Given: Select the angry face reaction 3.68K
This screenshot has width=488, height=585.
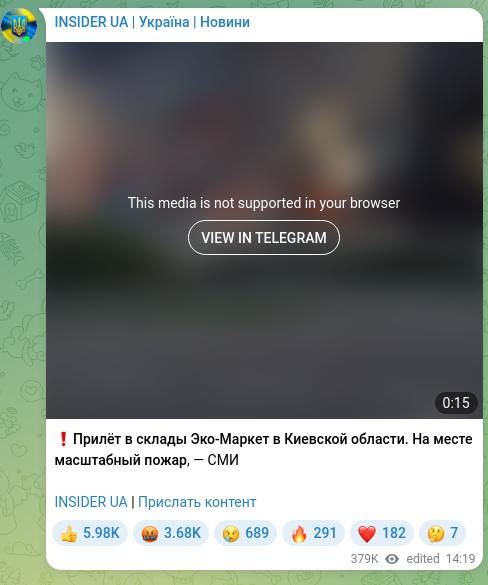Looking at the screenshot, I should (x=171, y=533).
